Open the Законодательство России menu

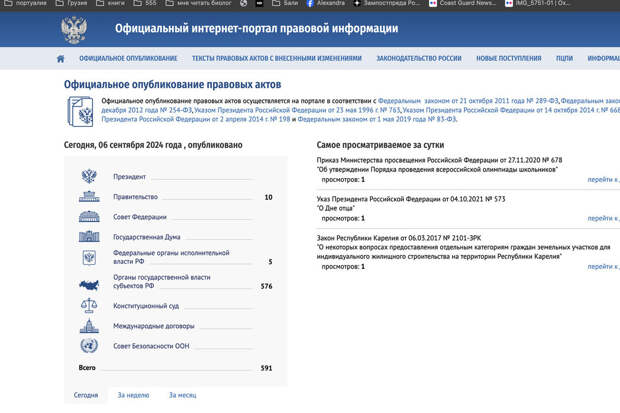click(419, 59)
